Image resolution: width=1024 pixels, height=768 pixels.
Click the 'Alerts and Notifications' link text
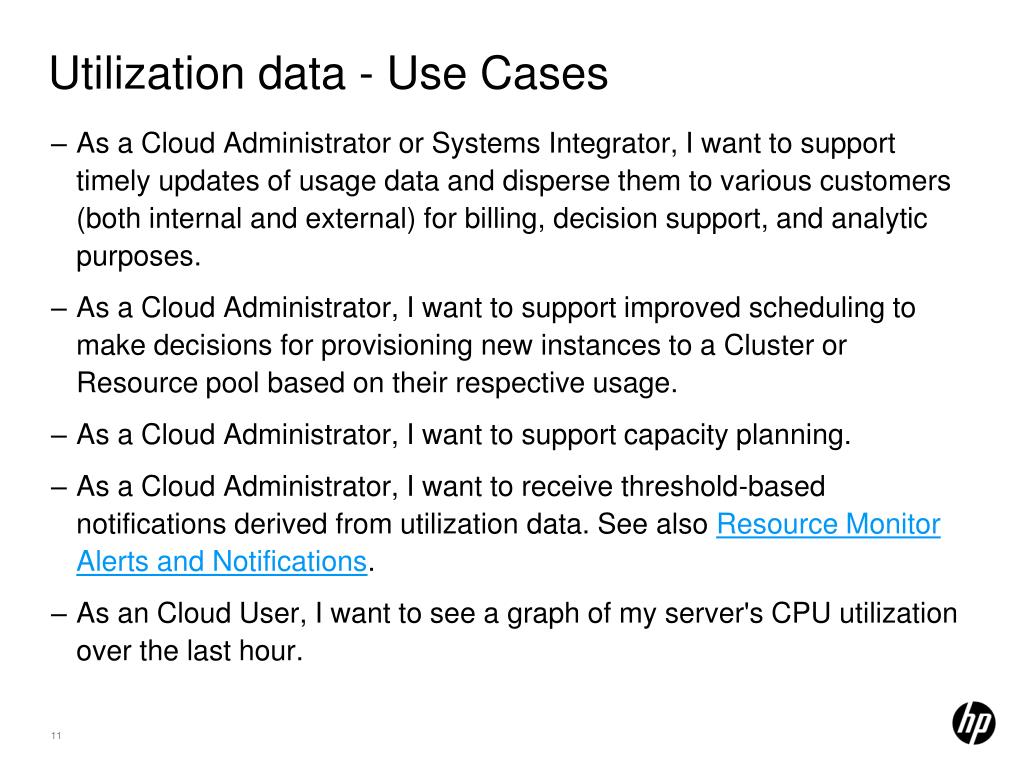tap(222, 562)
